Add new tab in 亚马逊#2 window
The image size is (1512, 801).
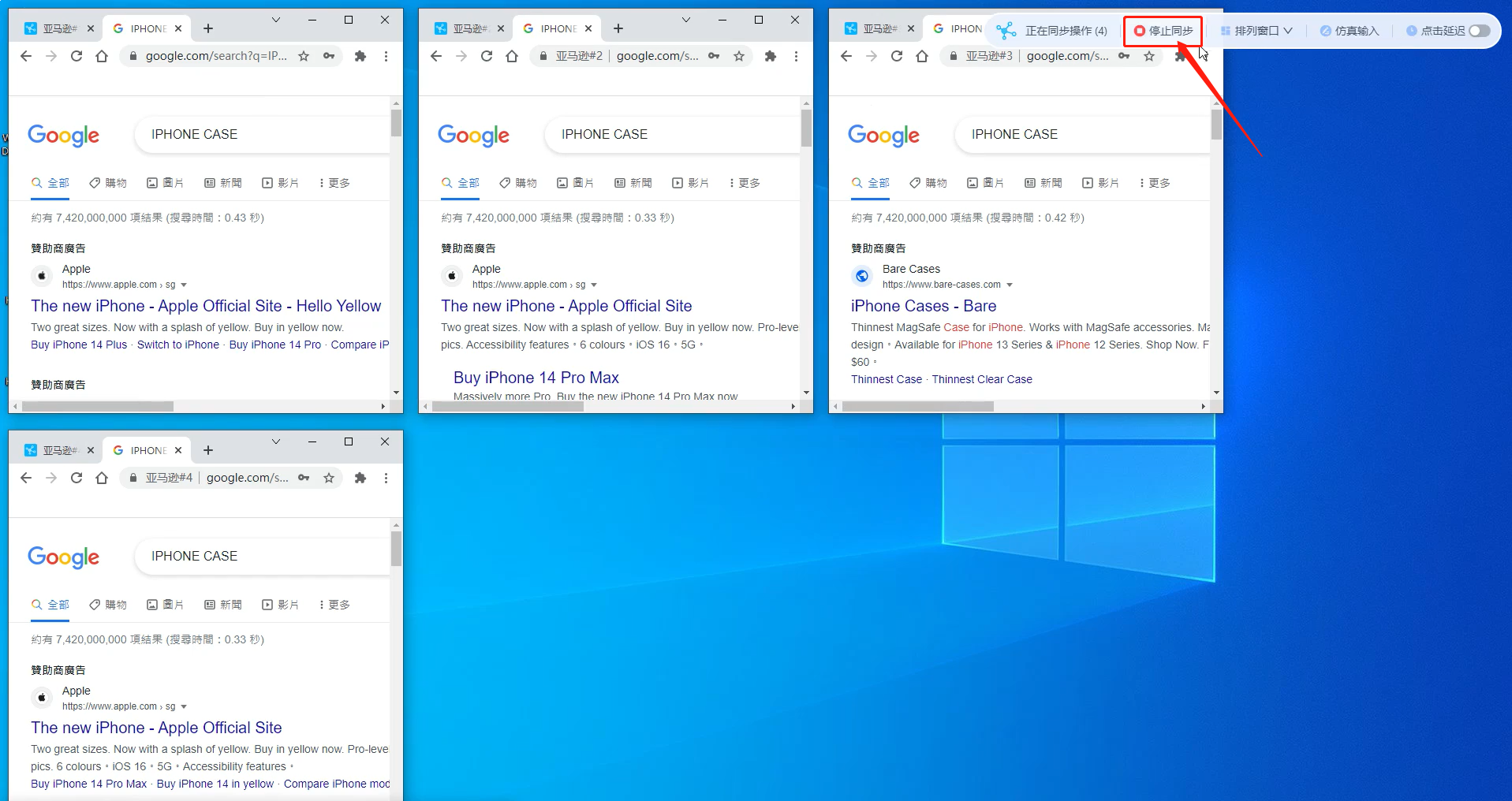click(x=618, y=28)
